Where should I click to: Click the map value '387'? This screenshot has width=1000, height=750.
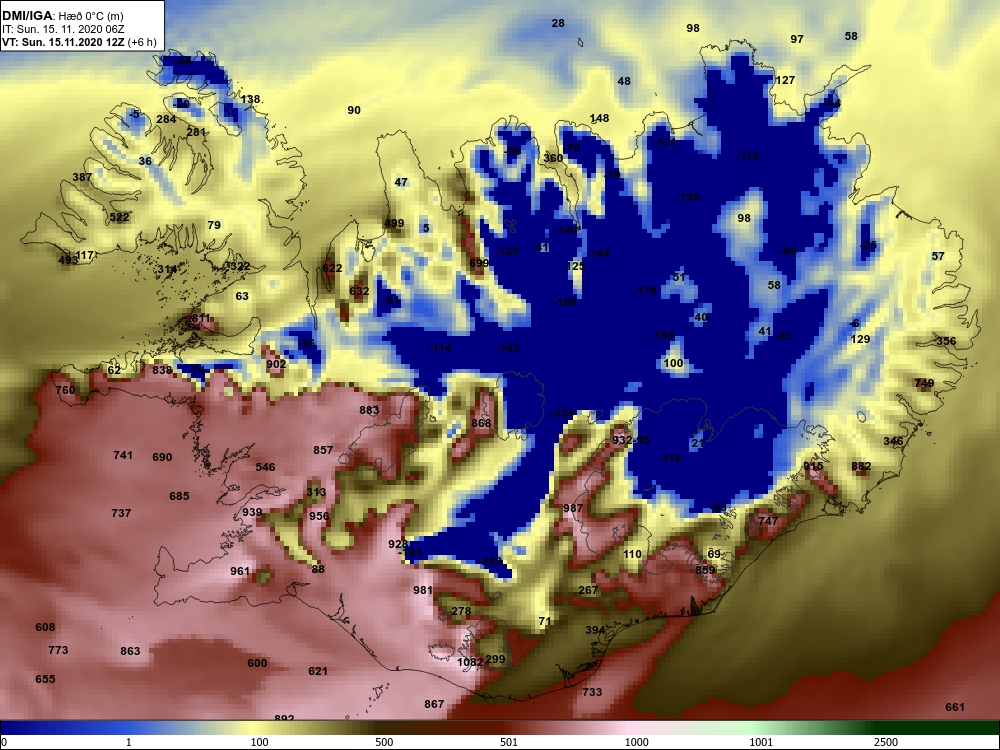(82, 177)
